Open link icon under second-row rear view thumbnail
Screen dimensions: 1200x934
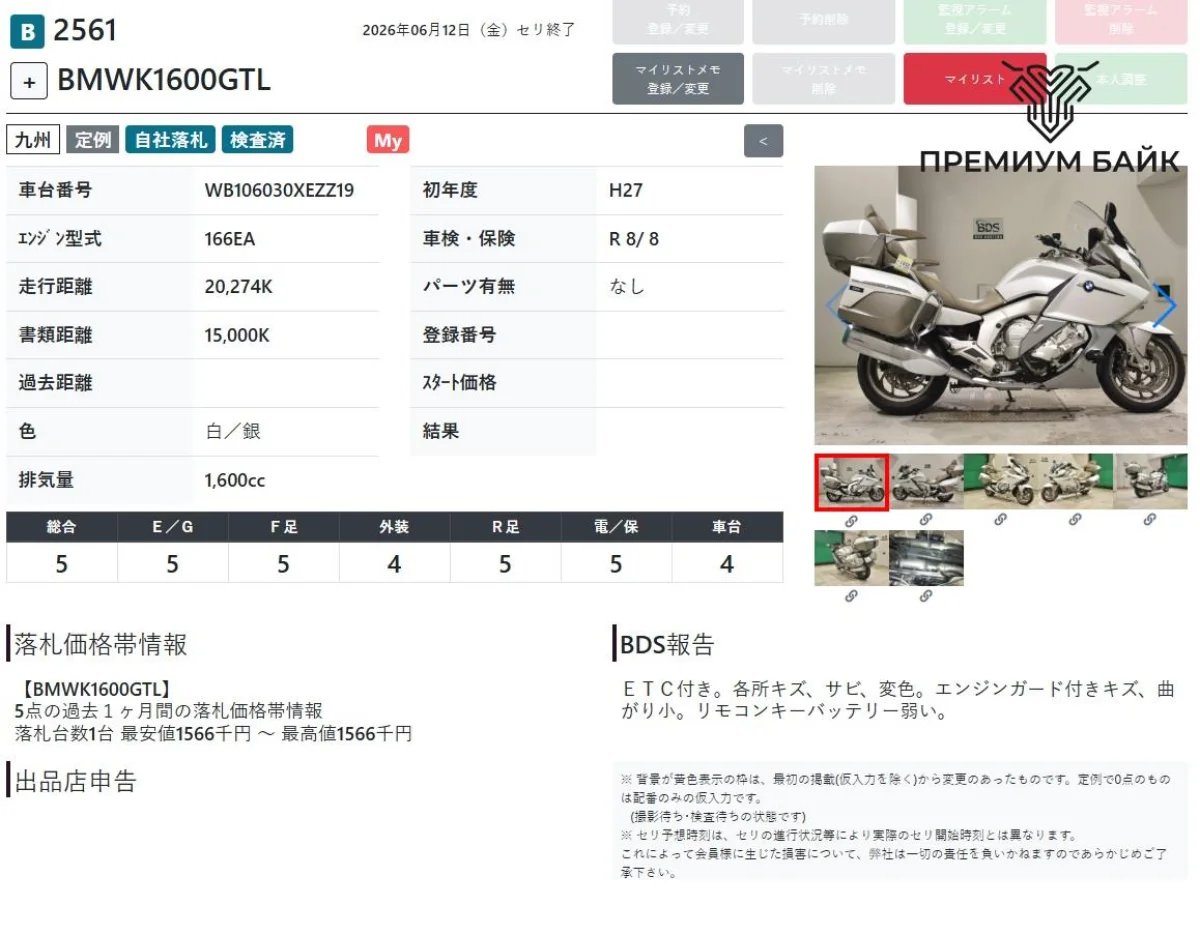click(x=851, y=596)
